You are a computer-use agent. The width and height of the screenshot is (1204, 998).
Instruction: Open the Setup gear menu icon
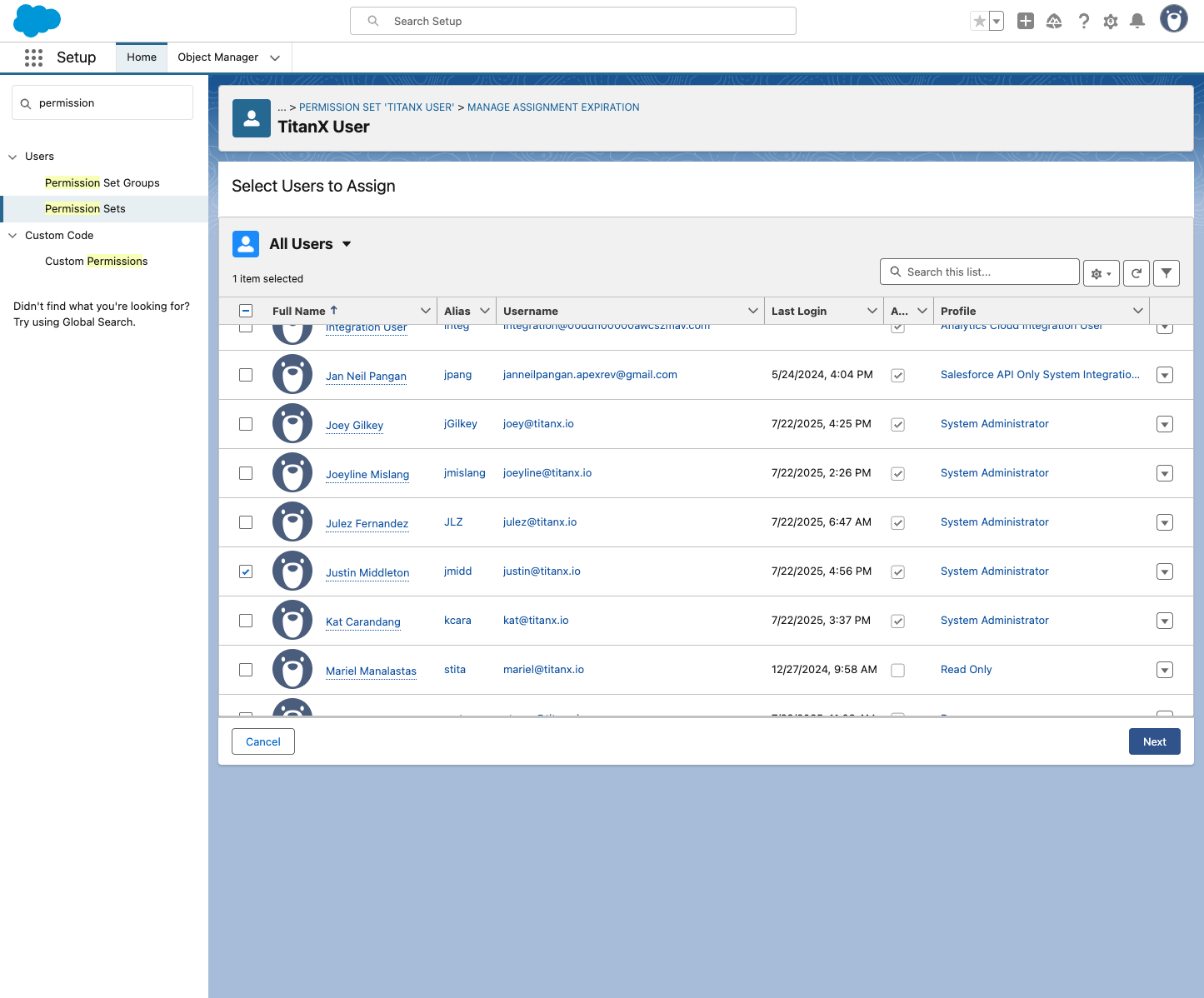coord(1111,21)
